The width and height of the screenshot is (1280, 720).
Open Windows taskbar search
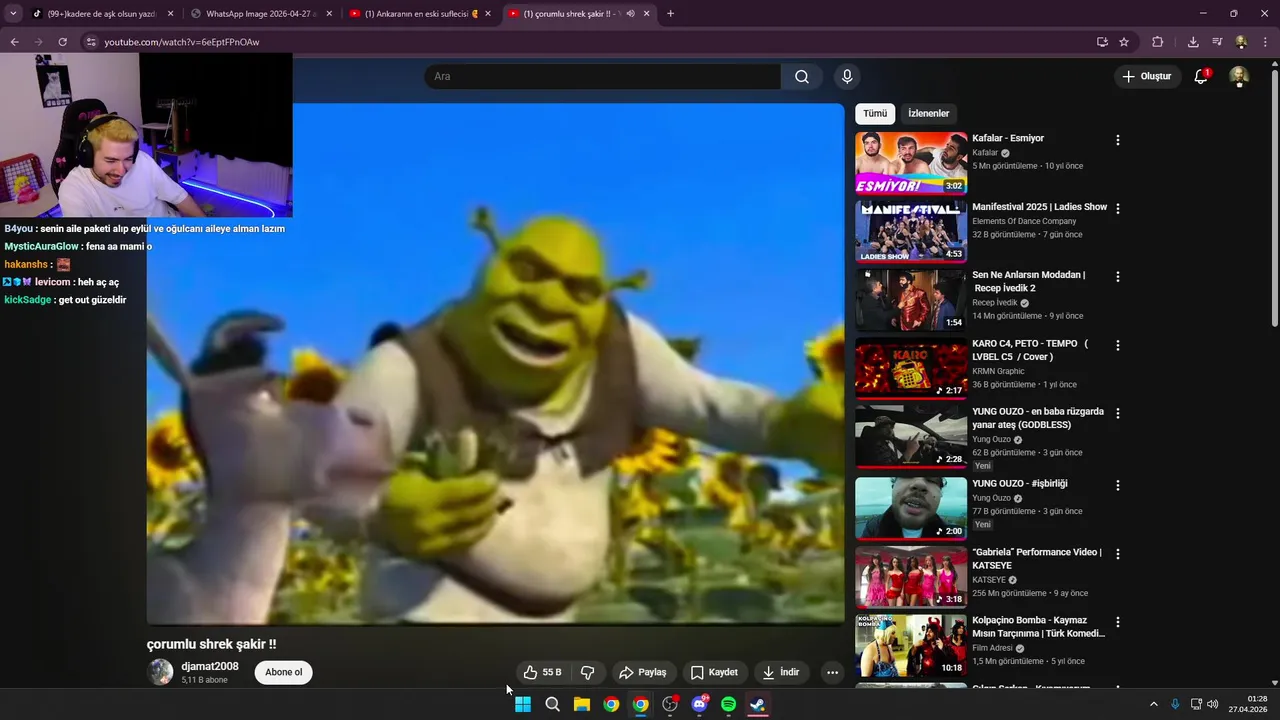point(552,704)
